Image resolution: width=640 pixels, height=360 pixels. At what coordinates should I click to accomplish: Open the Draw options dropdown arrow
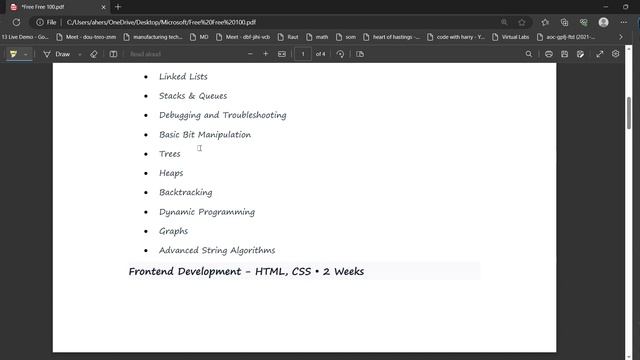tap(80, 54)
